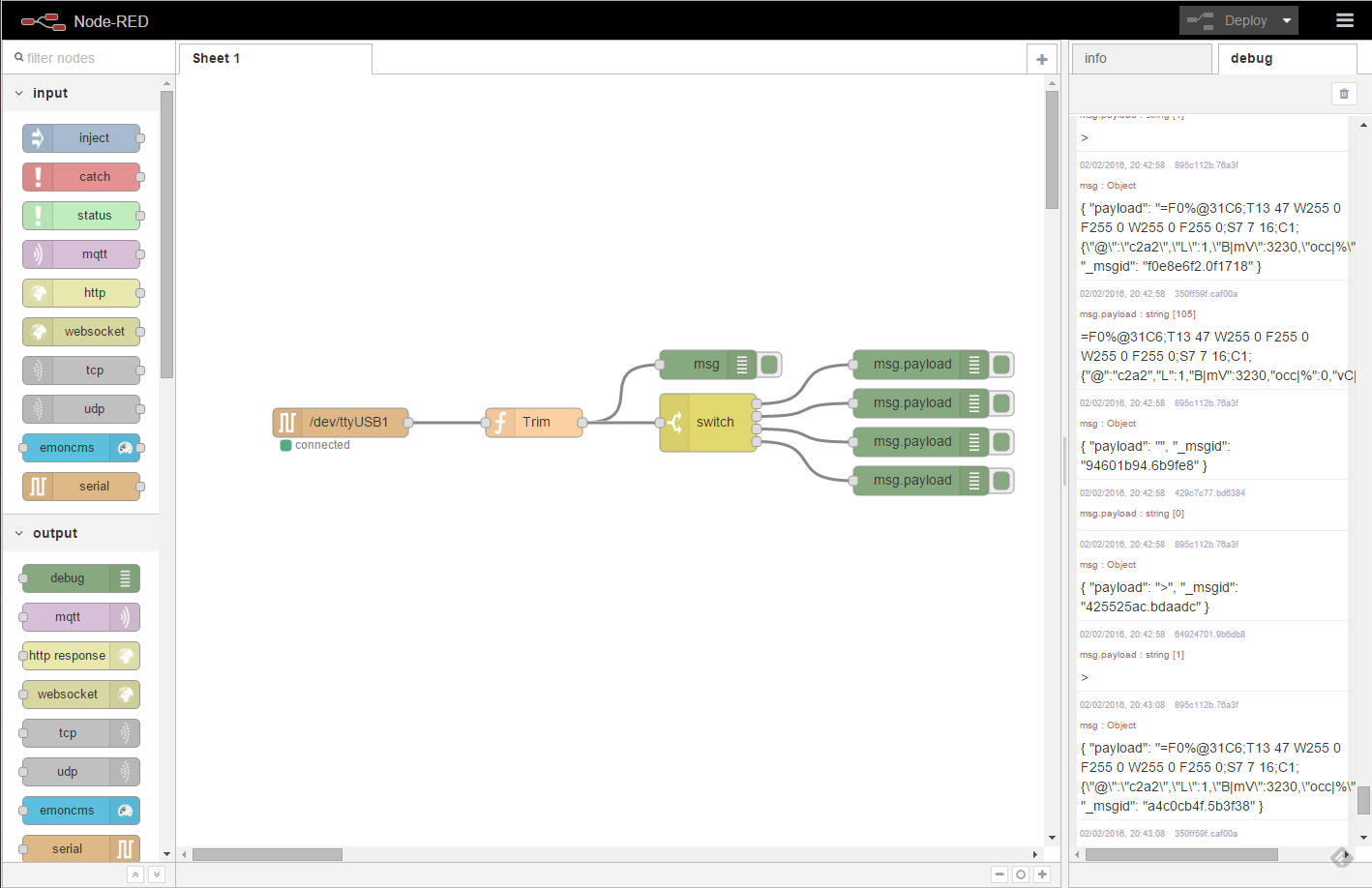This screenshot has width=1372, height=888.
Task: Click the switch node on the canvas
Action: tap(708, 423)
